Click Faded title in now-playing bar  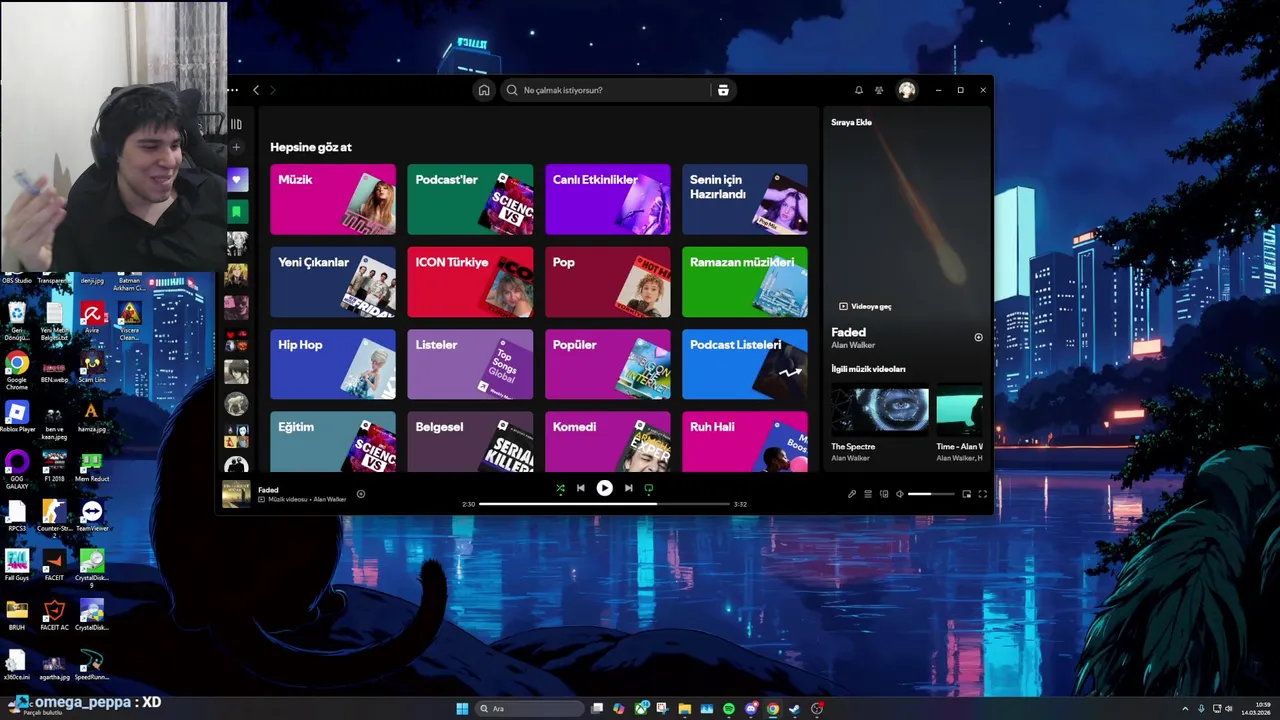click(x=268, y=490)
